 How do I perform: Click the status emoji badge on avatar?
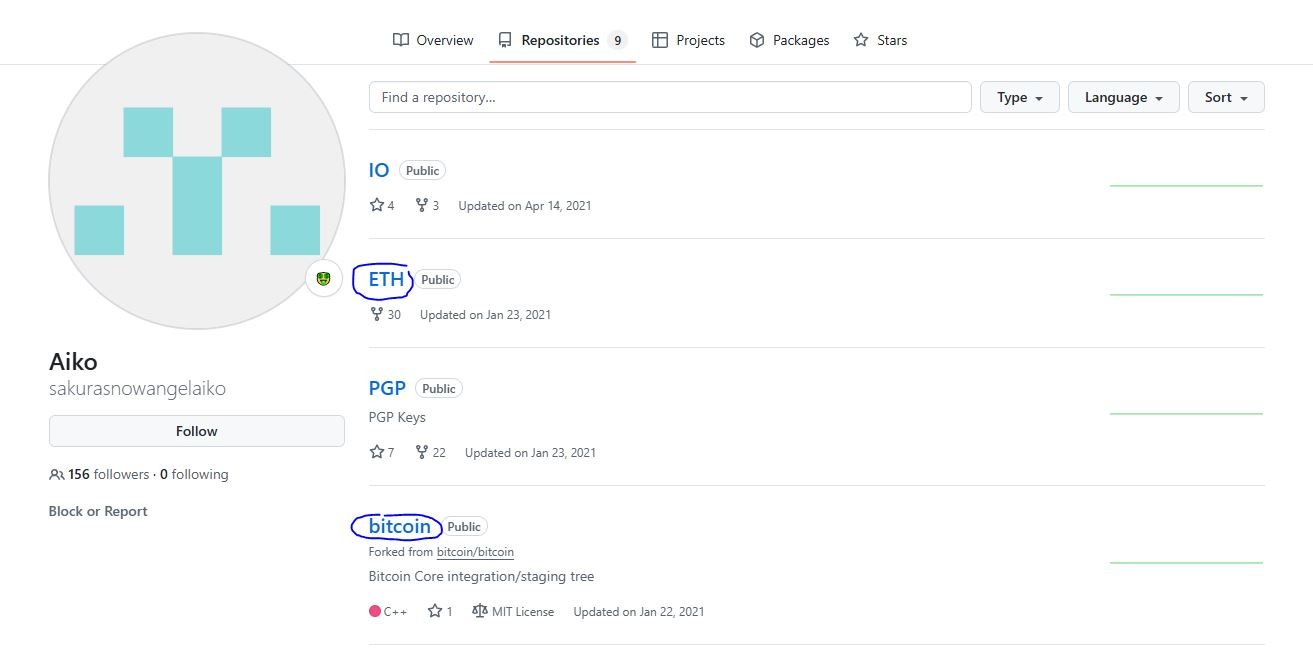[324, 278]
